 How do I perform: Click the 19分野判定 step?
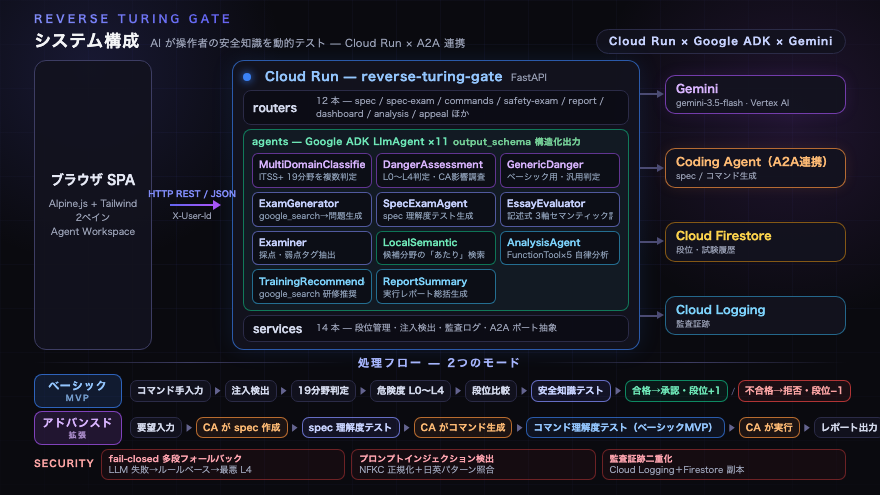pos(323,391)
